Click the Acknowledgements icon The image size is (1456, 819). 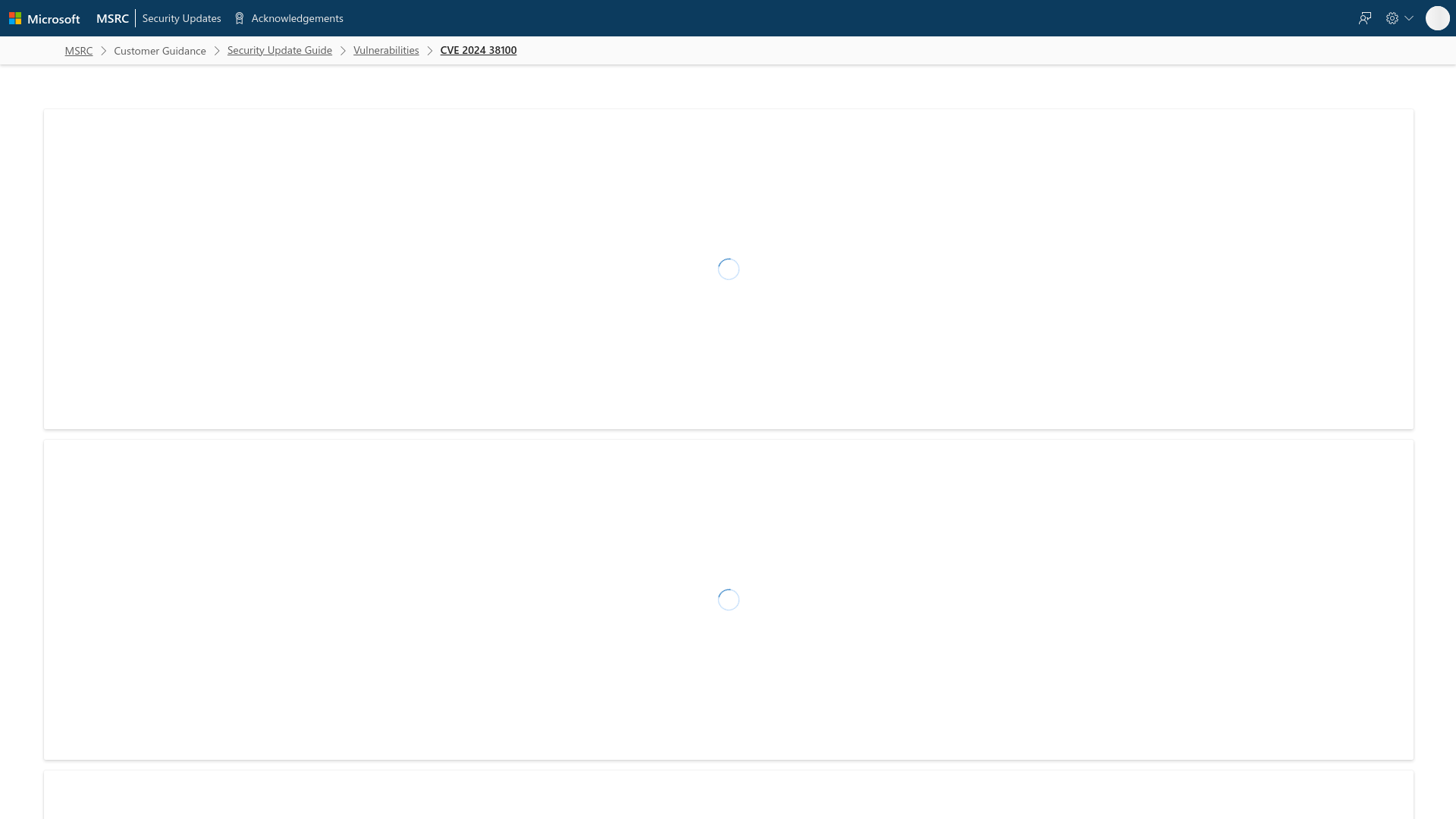(x=239, y=18)
